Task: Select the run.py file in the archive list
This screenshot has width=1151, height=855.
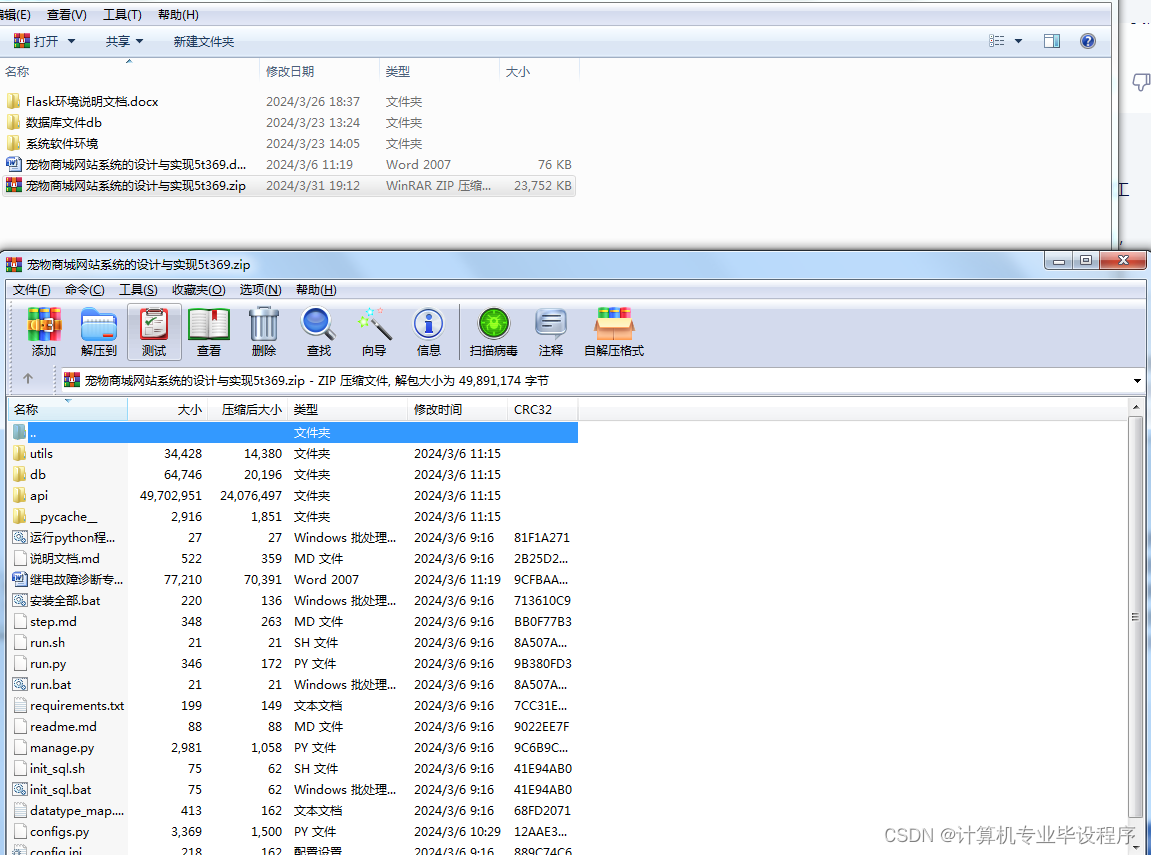Action: [x=47, y=663]
